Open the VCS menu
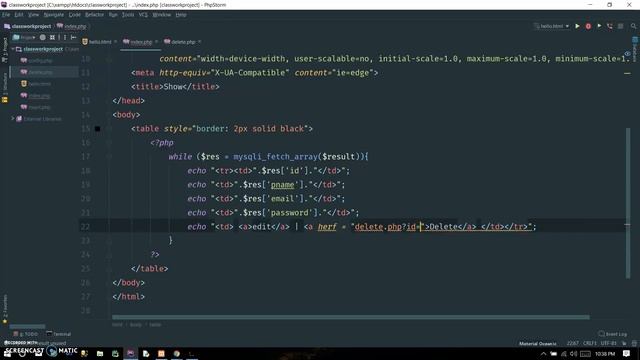 pos(143,15)
